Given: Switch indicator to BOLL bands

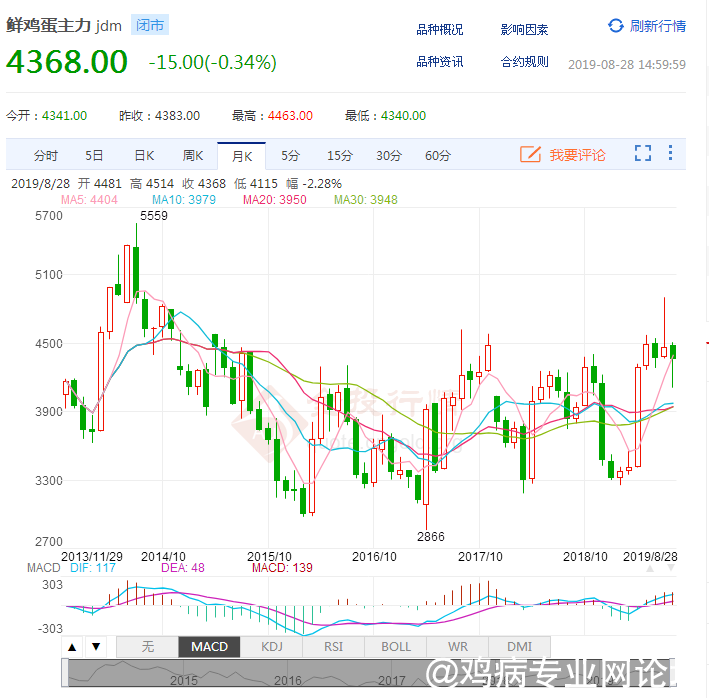Looking at the screenshot, I should (x=396, y=647).
